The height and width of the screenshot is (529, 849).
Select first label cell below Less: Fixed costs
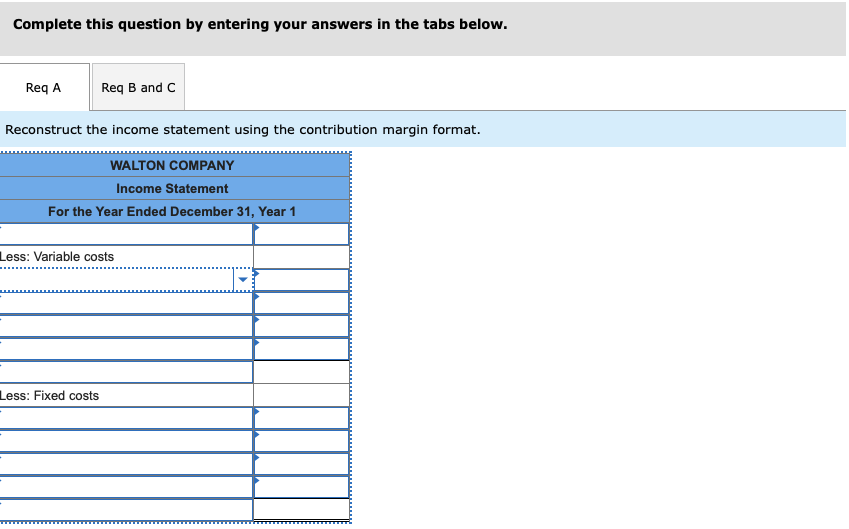126,419
